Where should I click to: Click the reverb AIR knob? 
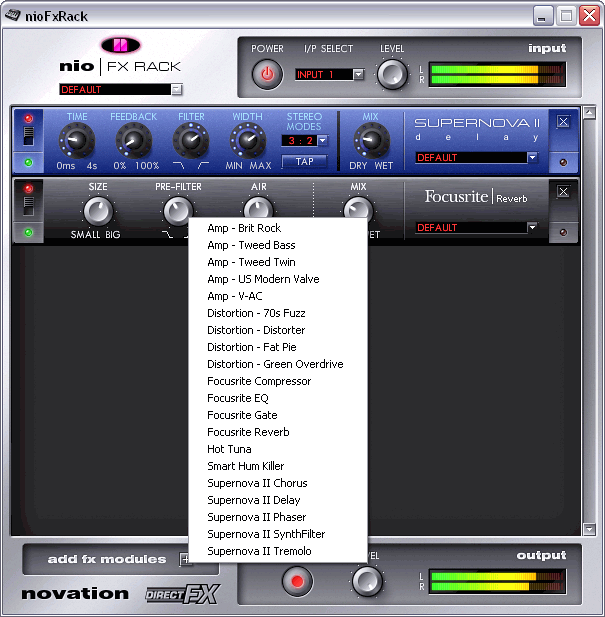[x=258, y=207]
